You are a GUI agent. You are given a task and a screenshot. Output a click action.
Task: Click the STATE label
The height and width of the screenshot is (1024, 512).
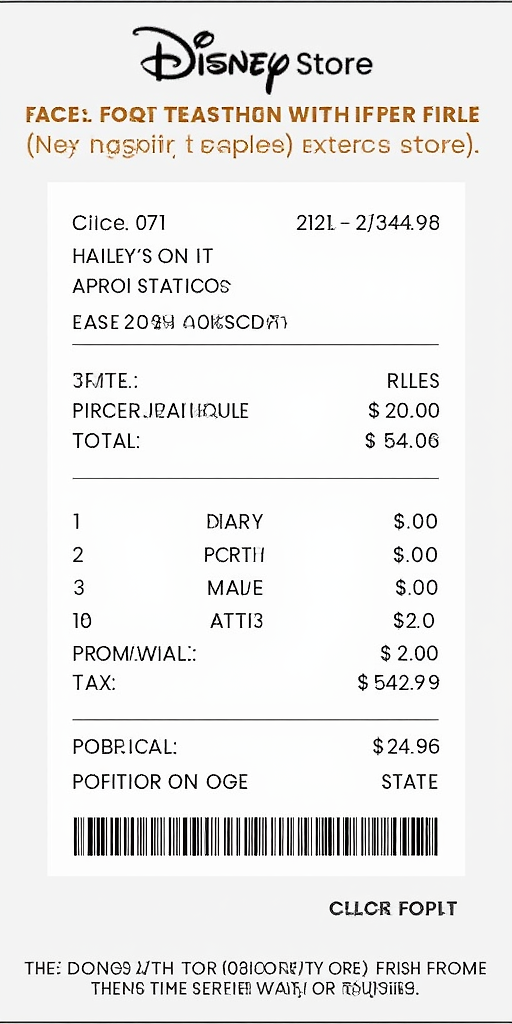[x=409, y=782]
